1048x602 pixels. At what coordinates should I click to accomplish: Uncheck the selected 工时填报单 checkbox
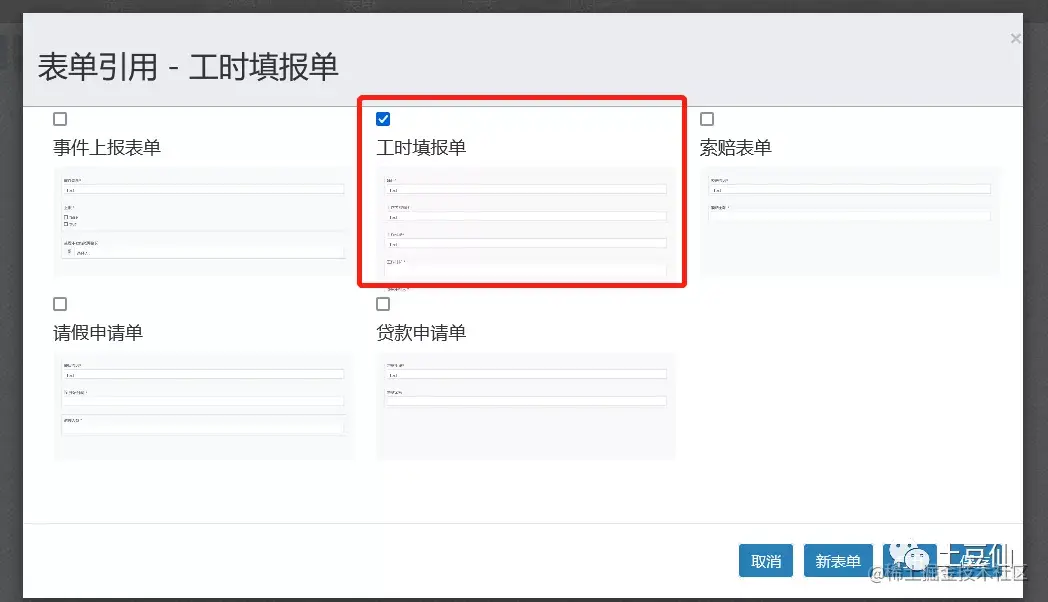383,118
